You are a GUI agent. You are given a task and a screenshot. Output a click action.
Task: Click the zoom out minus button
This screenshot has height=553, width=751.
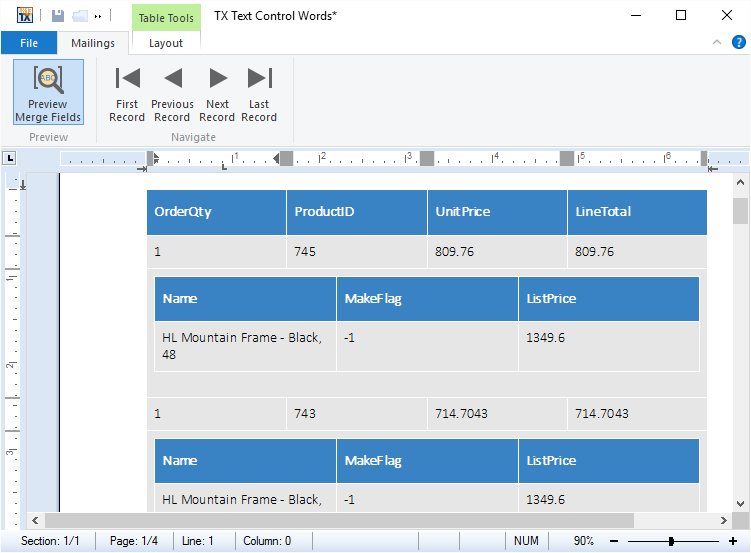(614, 541)
